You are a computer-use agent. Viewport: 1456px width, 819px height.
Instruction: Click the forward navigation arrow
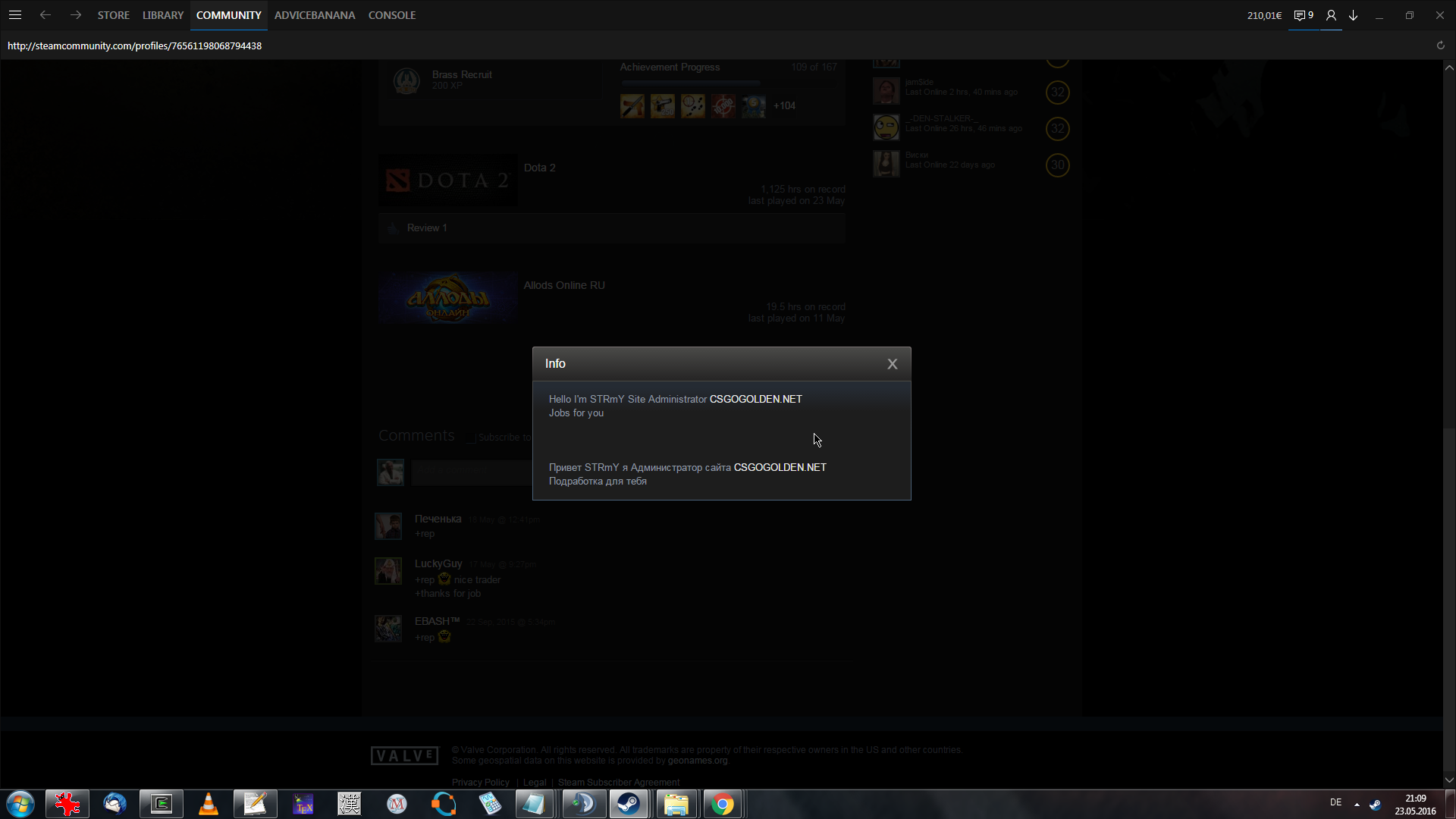[76, 15]
